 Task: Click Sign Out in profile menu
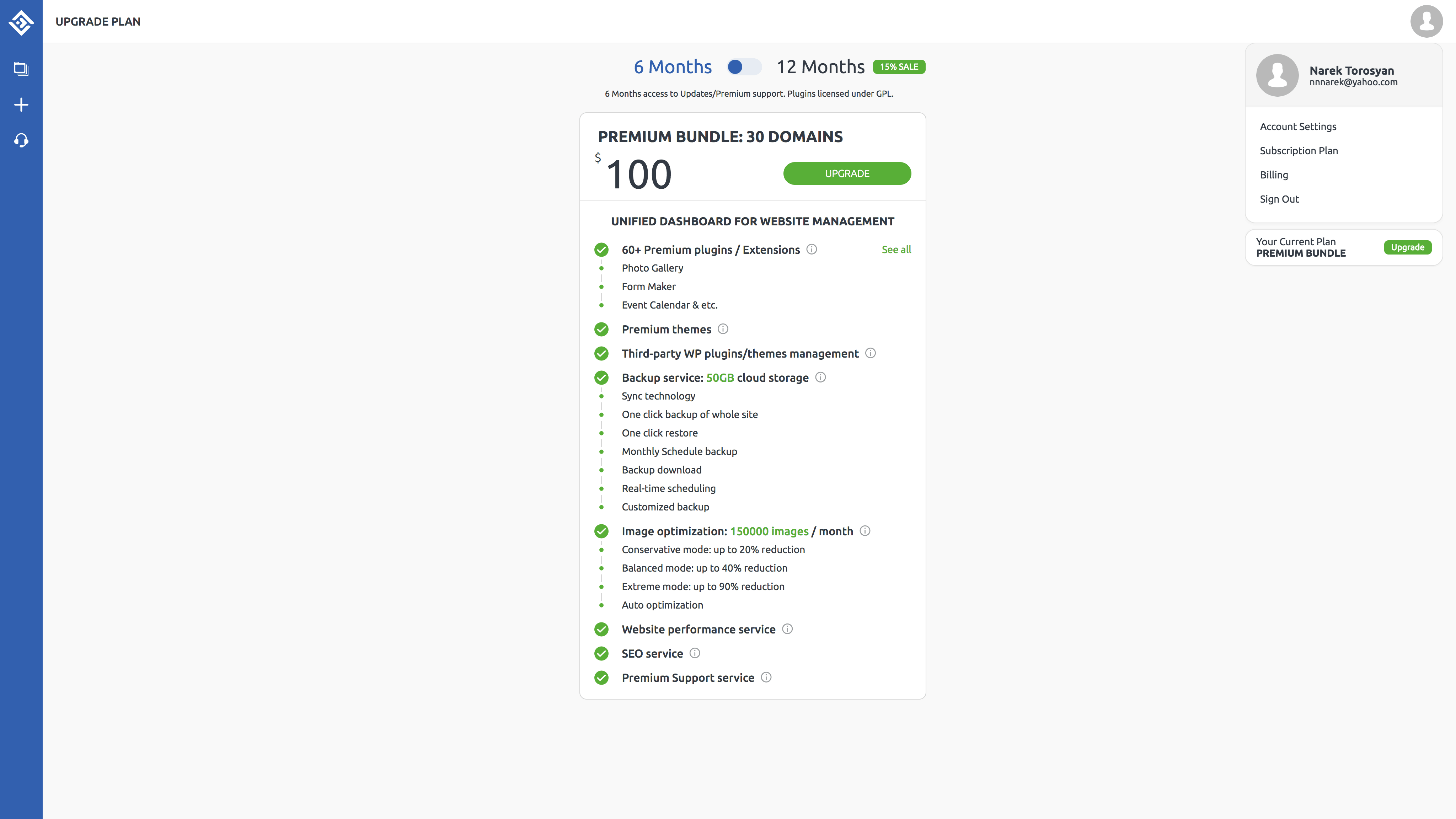click(x=1279, y=199)
